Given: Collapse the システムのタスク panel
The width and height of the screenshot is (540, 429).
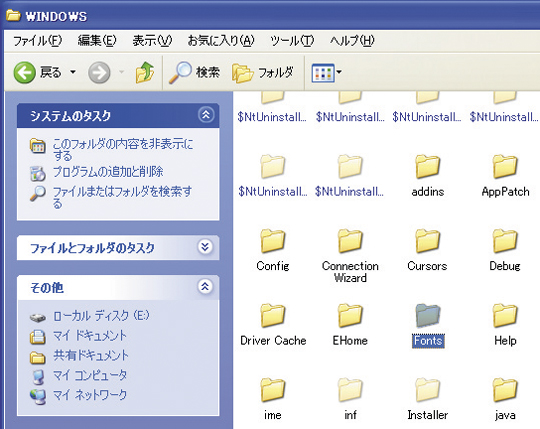Looking at the screenshot, I should pyautogui.click(x=206, y=115).
